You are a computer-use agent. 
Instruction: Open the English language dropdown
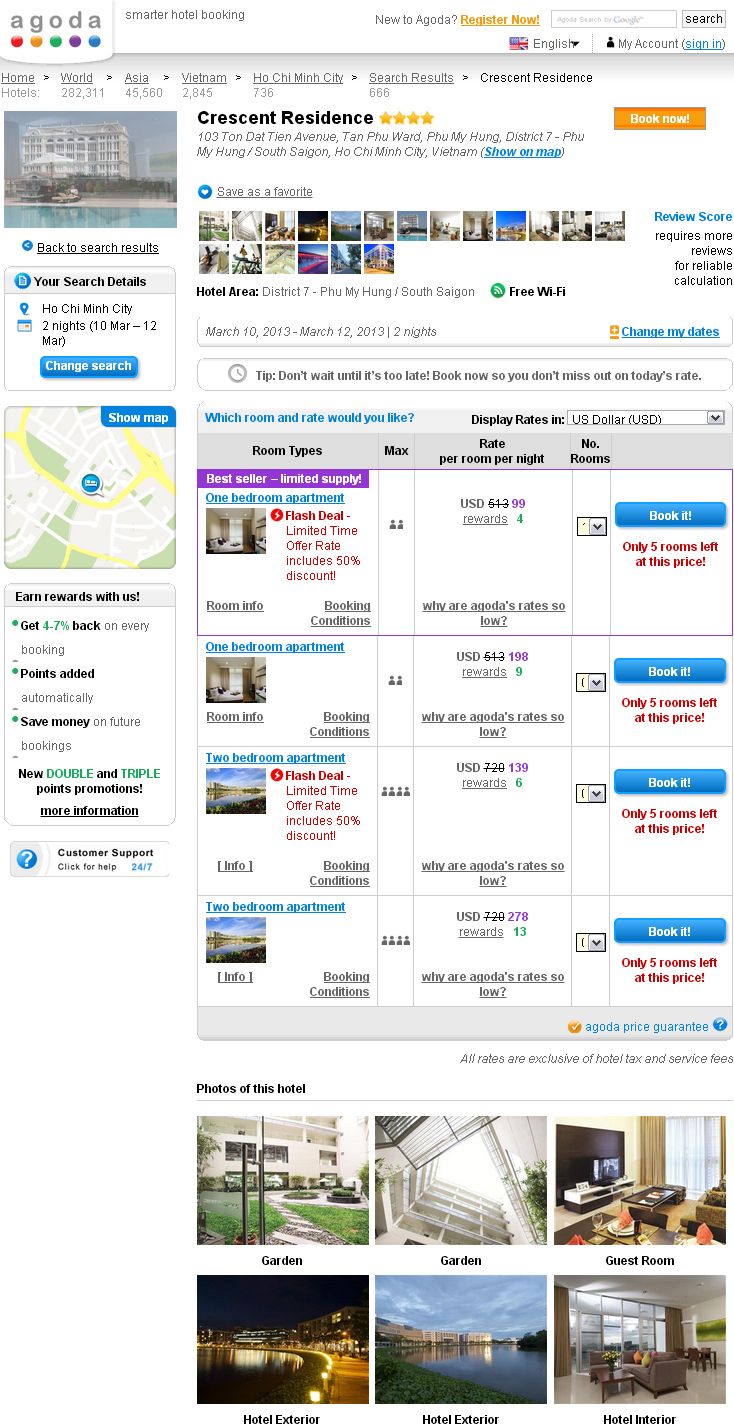point(556,44)
